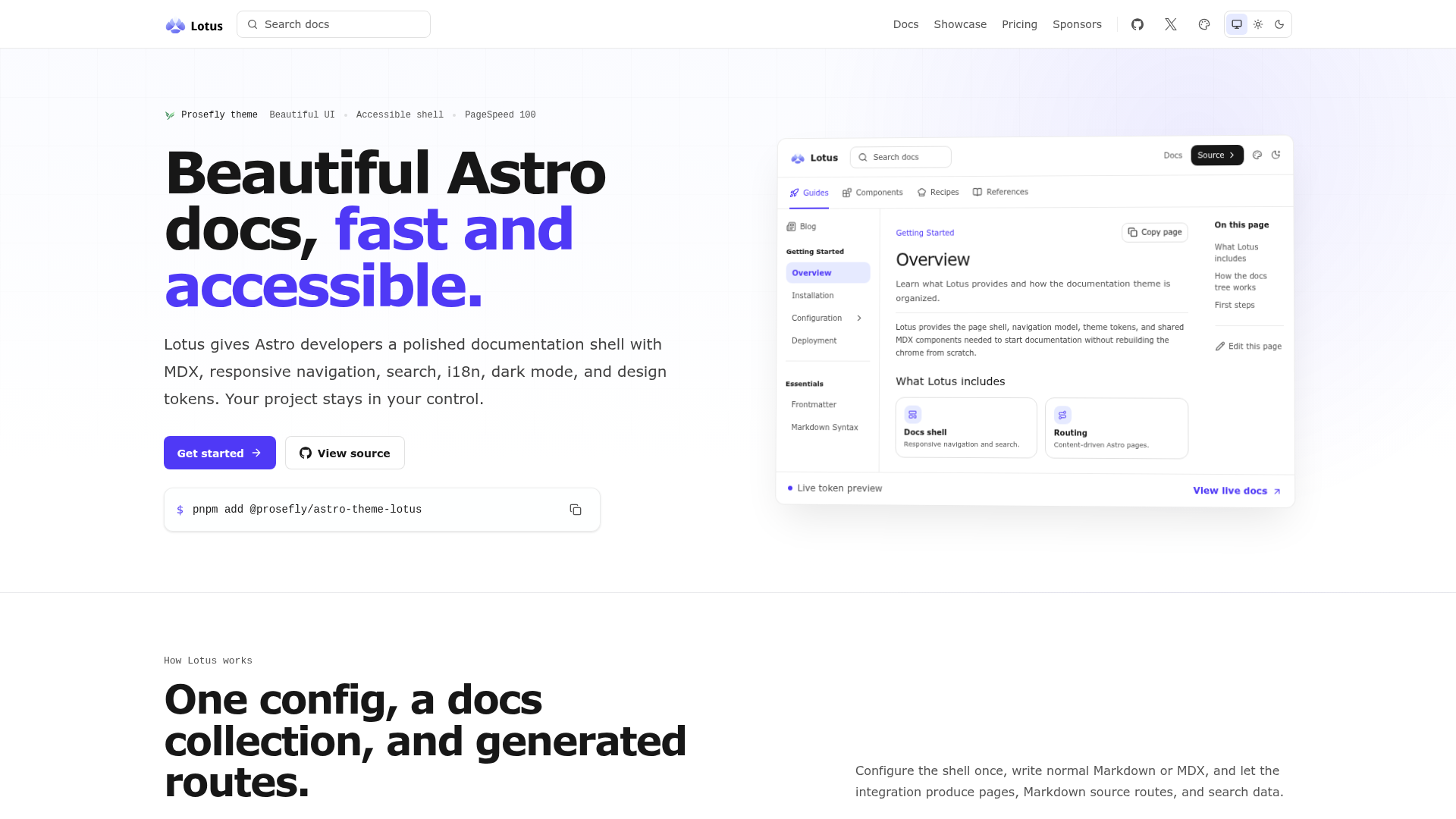Screen dimensions: 1456x819
Task: Open Frontmatter in preview sidebar
Action: coord(813,405)
